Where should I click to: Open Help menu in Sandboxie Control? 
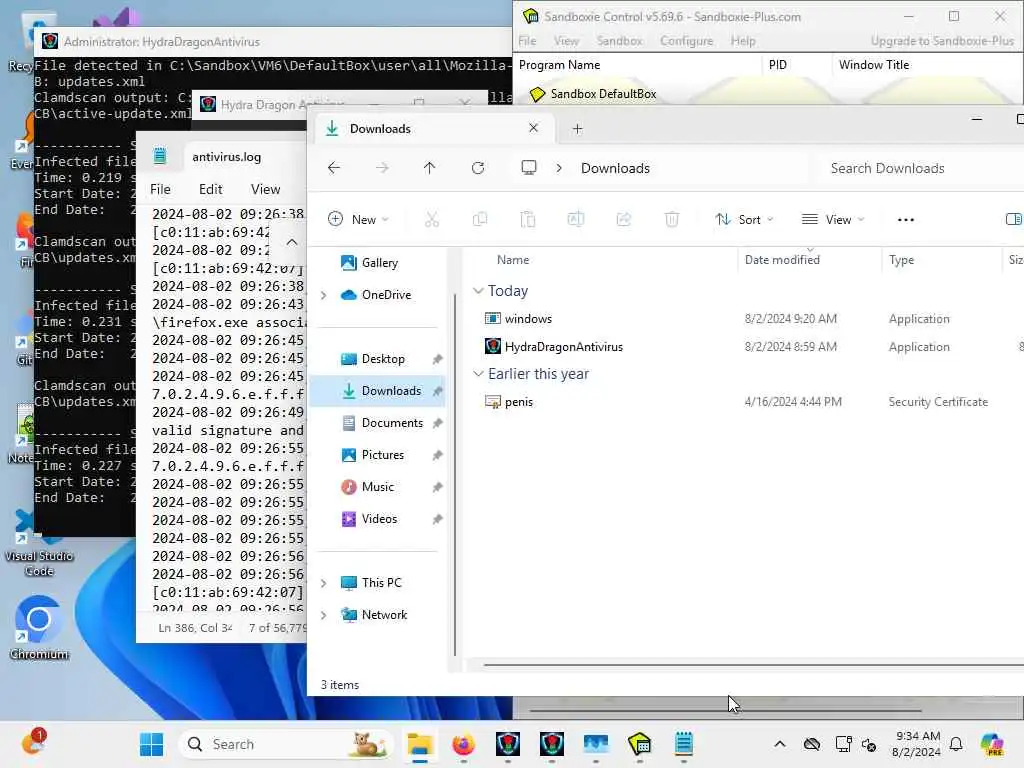[x=743, y=40]
